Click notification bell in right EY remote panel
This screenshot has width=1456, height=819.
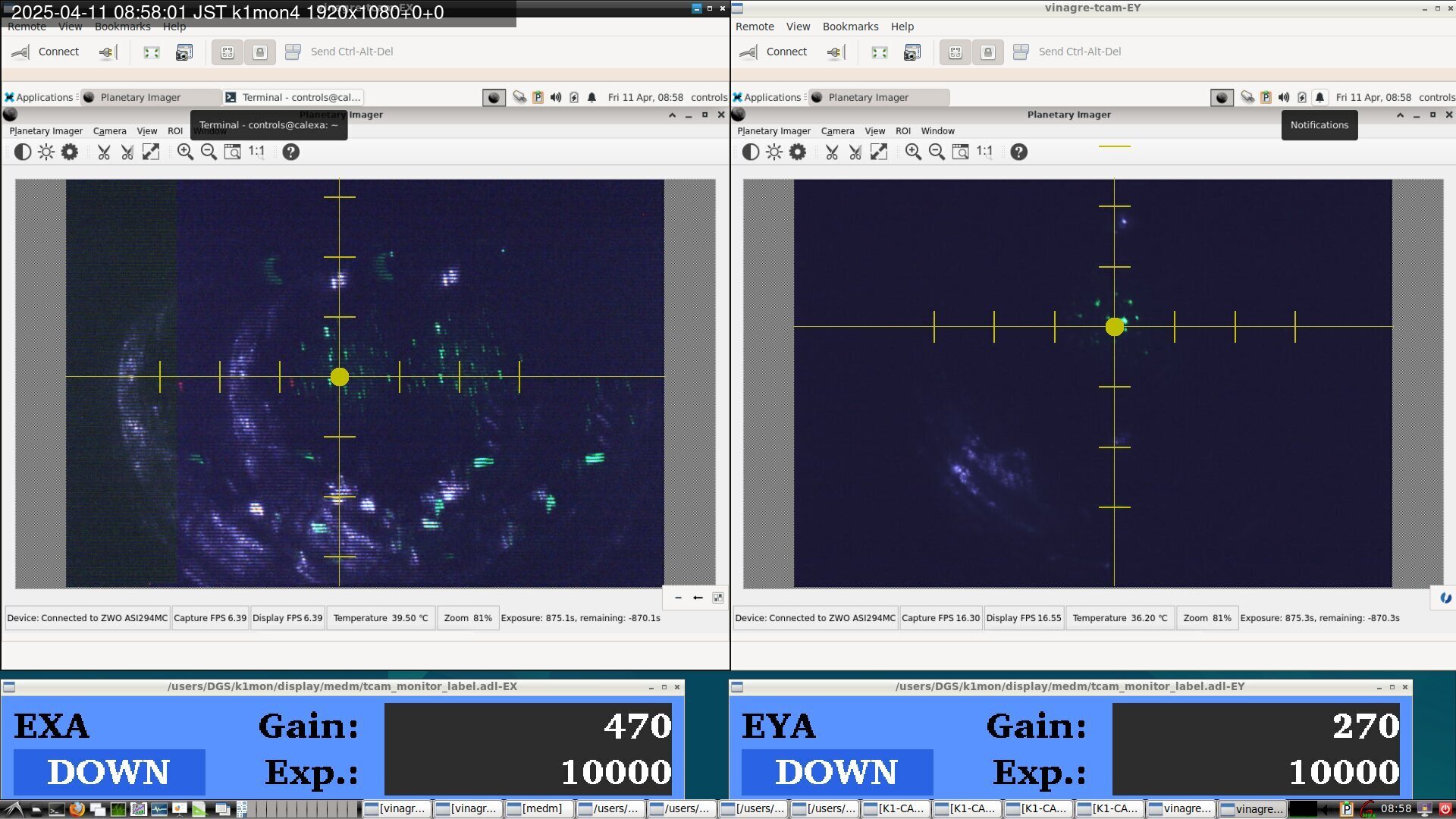point(1319,97)
